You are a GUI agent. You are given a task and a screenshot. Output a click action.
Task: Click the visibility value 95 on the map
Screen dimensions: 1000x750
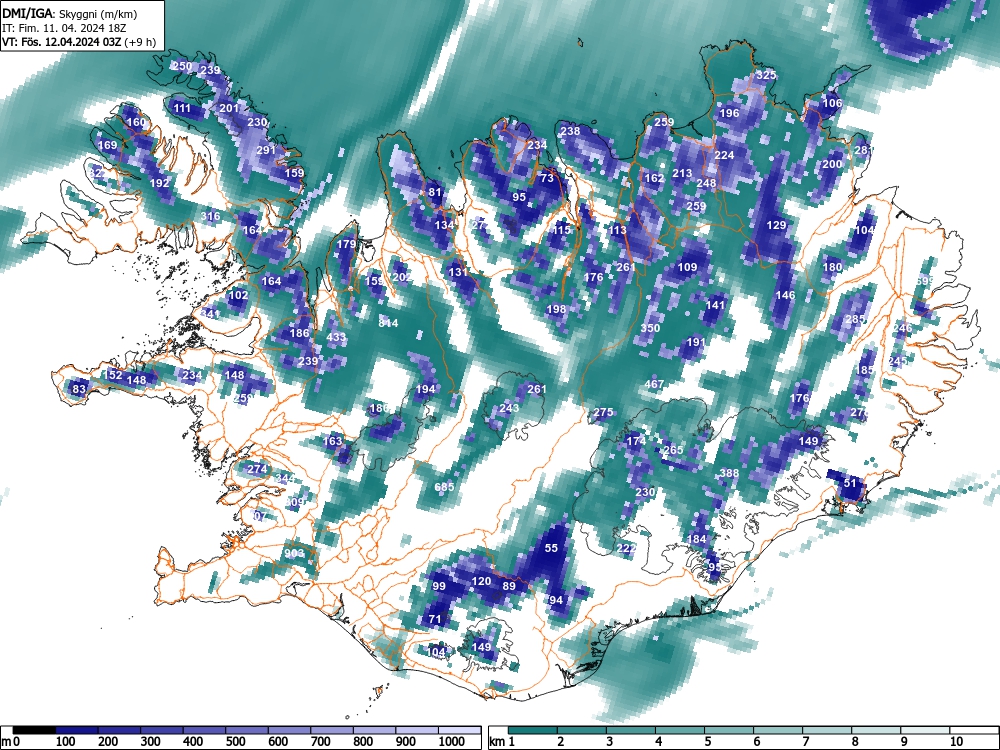519,196
